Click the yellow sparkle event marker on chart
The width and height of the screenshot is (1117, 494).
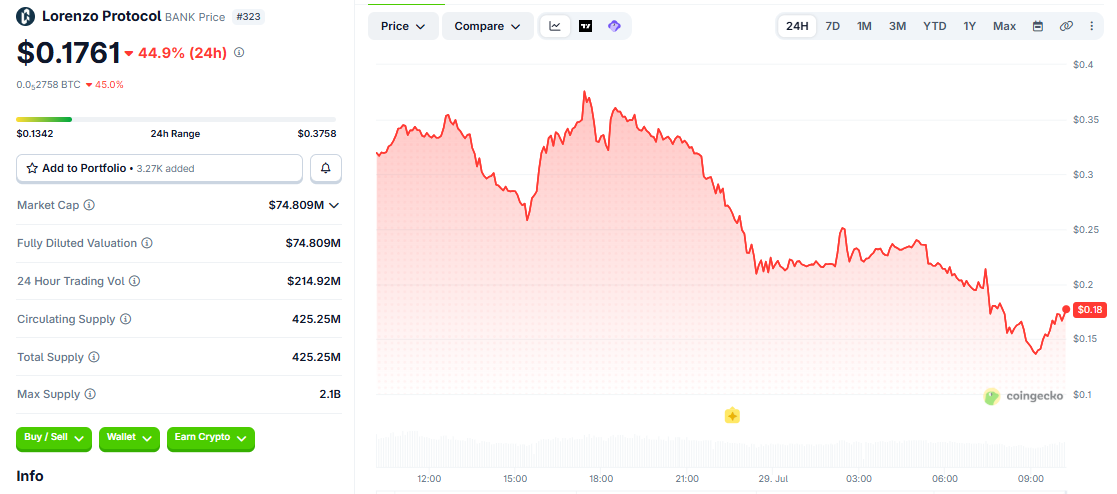tap(732, 416)
